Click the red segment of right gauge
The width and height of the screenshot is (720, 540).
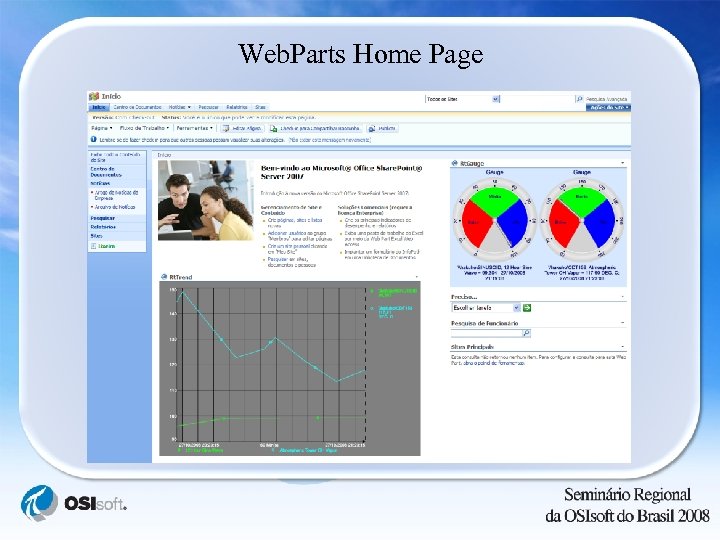(561, 223)
